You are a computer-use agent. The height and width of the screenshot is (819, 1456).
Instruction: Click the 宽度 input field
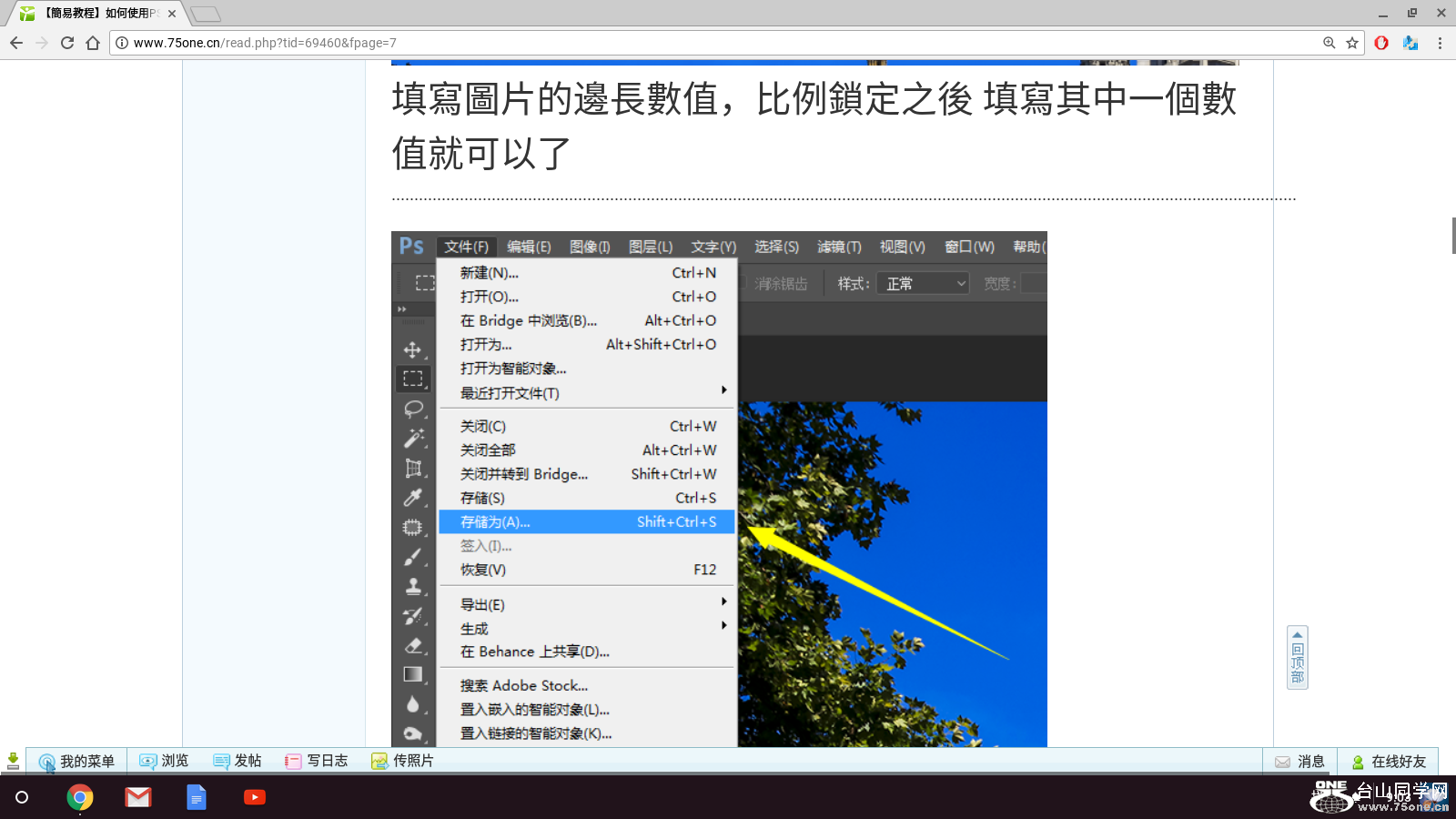(1034, 283)
